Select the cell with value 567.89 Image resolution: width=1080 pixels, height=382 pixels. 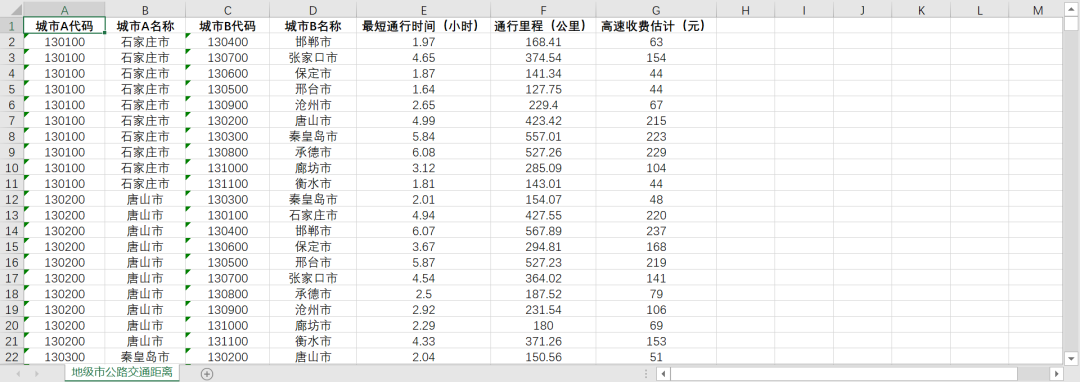[x=543, y=231]
